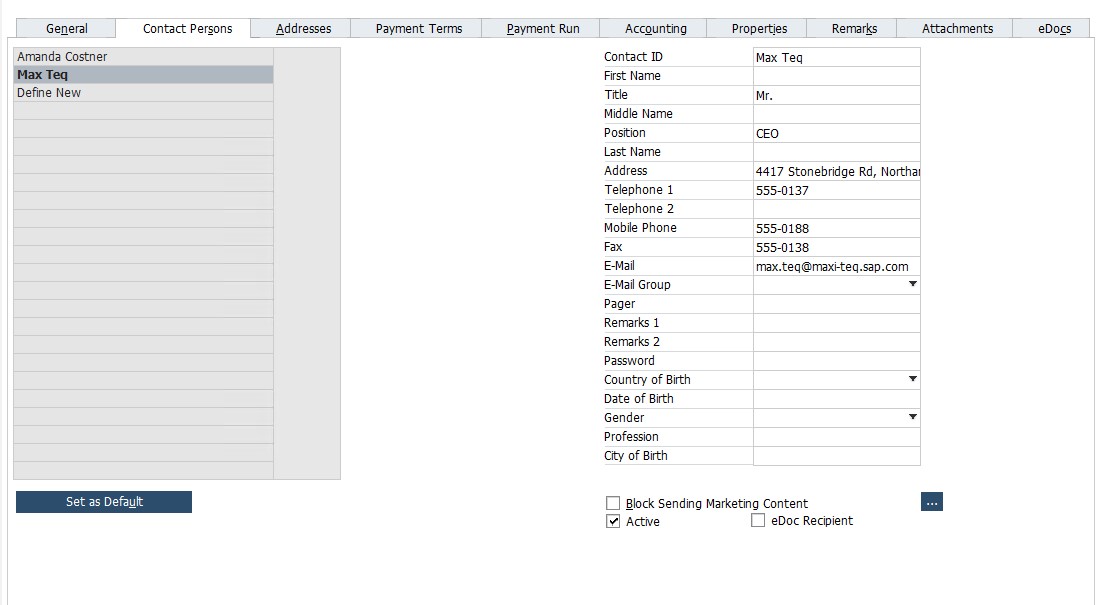The width and height of the screenshot is (1104, 605).
Task: Click the ellipsis browse button
Action: click(931, 502)
